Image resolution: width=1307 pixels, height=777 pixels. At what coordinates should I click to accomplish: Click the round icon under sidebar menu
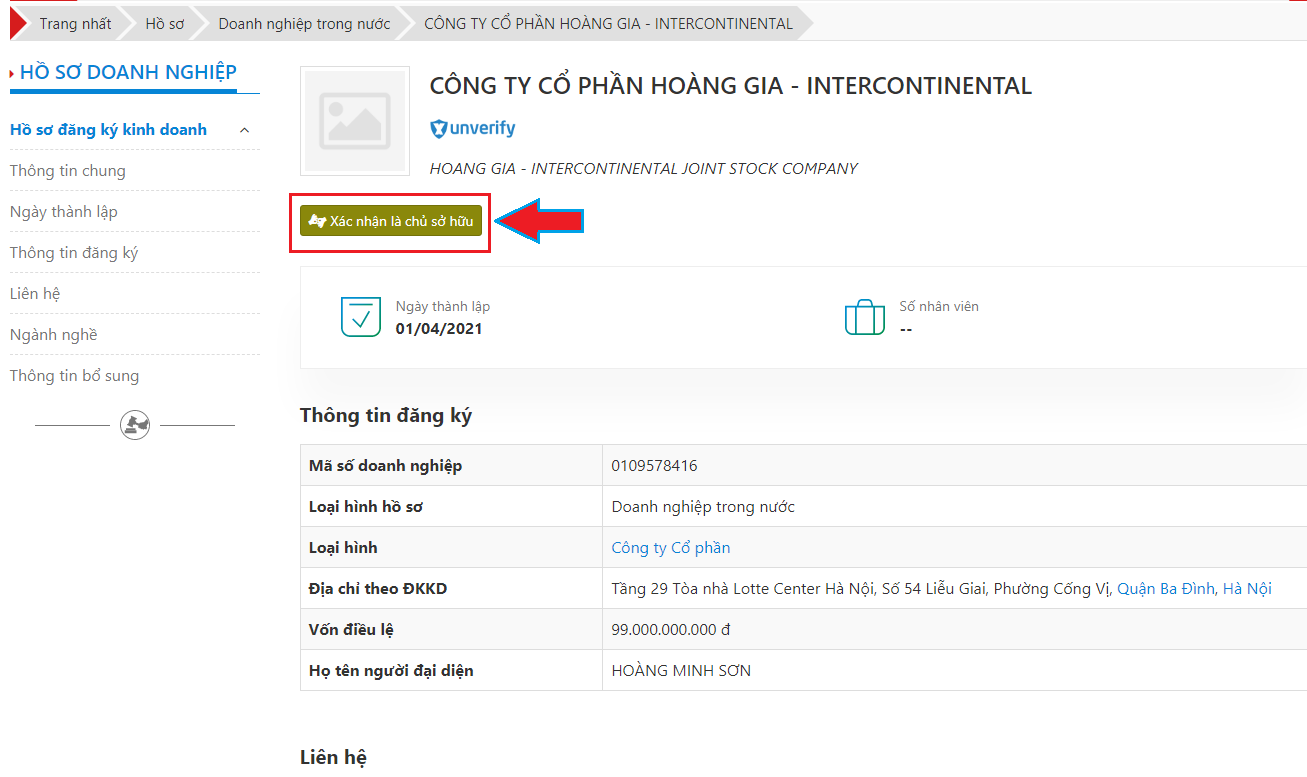tap(135, 425)
